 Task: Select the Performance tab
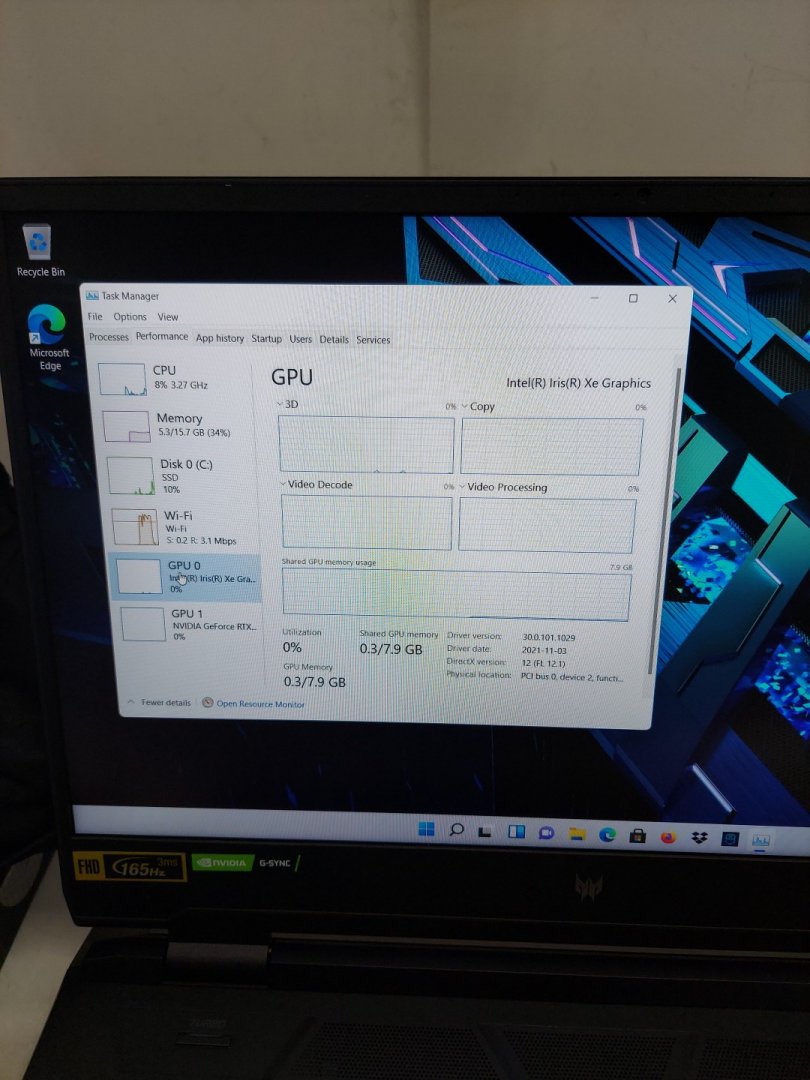tap(162, 336)
